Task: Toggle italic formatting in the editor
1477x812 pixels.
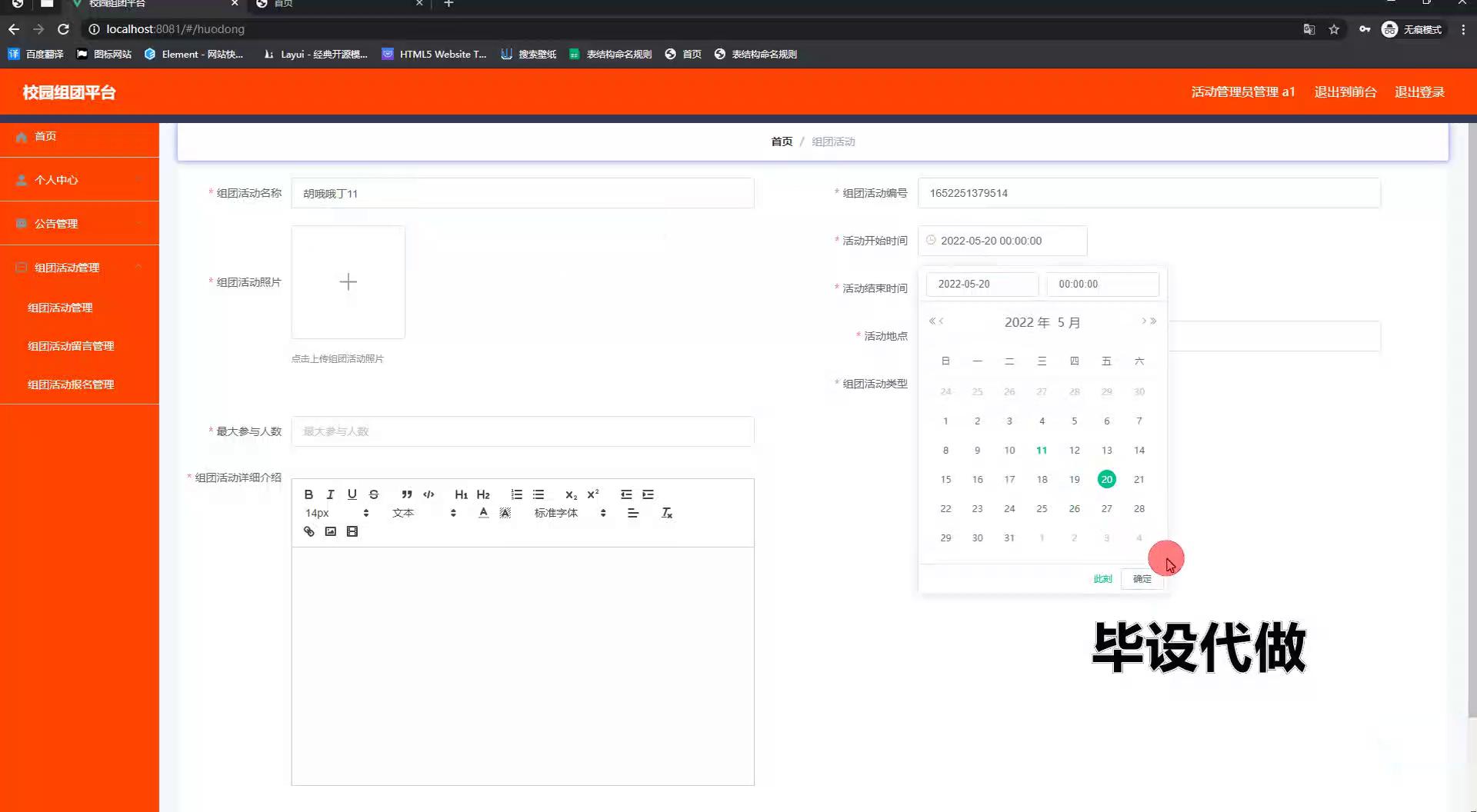Action: tap(330, 494)
